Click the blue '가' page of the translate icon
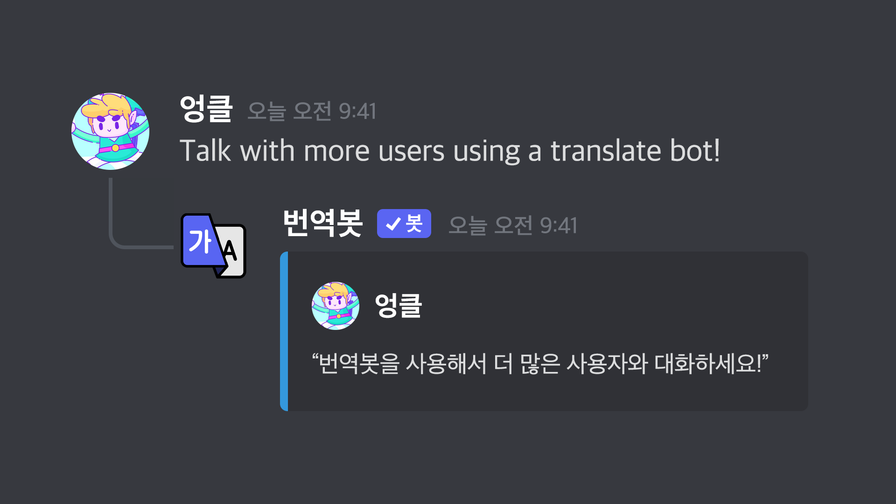Viewport: 896px width, 504px height. pos(202,241)
